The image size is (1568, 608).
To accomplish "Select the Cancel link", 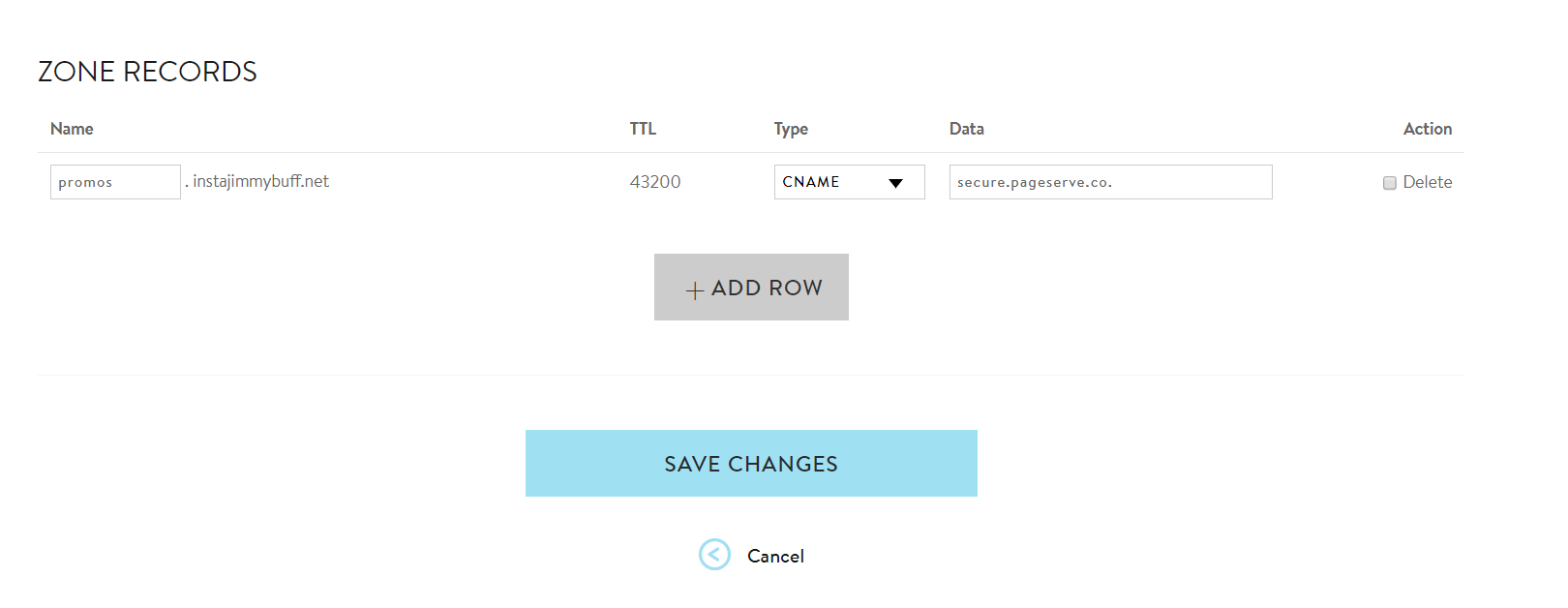I will [x=774, y=555].
